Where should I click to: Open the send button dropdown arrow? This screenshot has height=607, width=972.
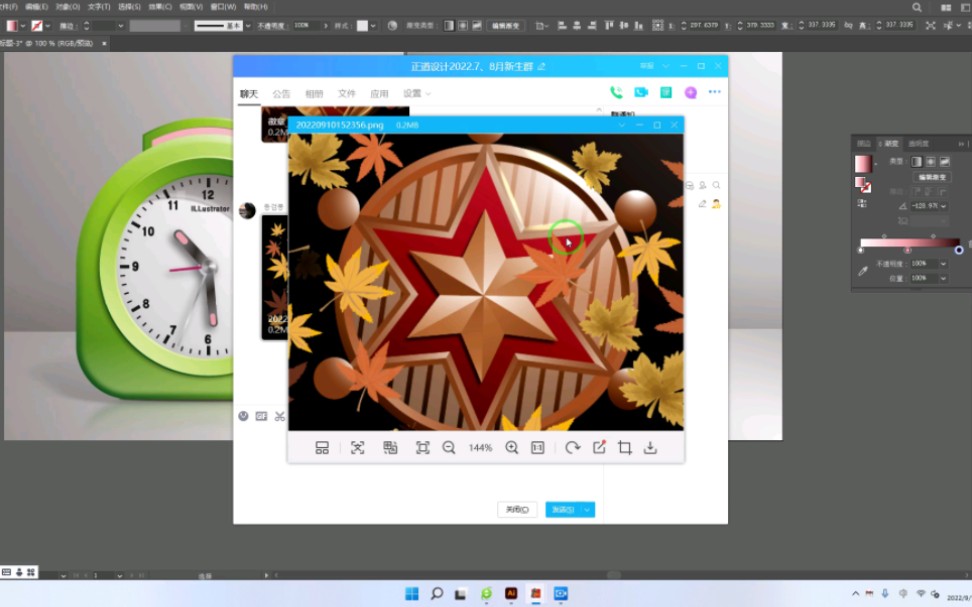pos(589,509)
